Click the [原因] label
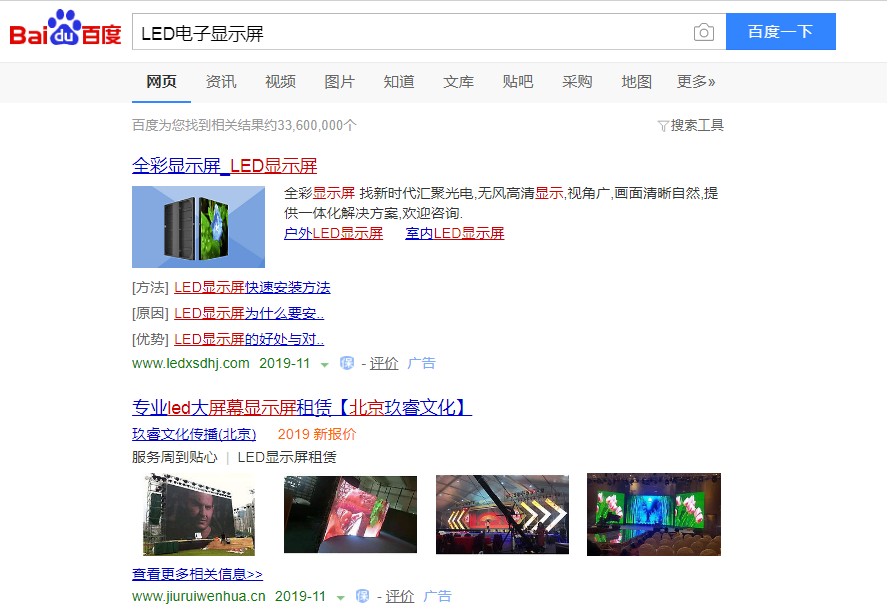This screenshot has width=887, height=616. coord(150,313)
